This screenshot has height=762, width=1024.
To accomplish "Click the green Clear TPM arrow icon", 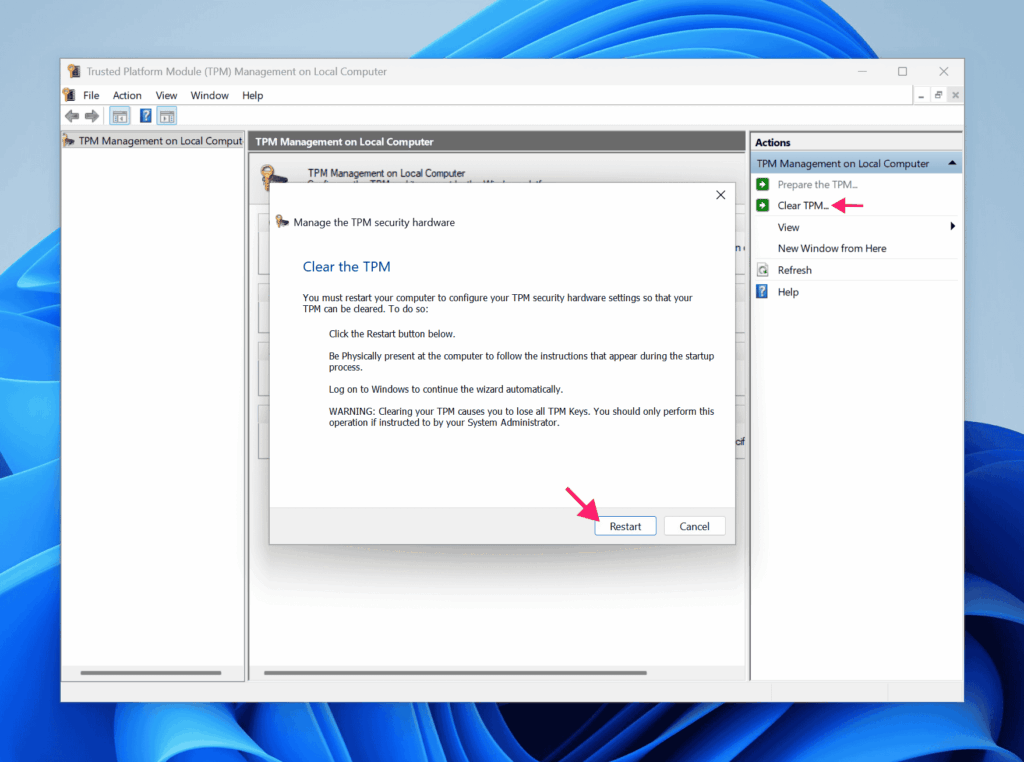I will point(762,206).
